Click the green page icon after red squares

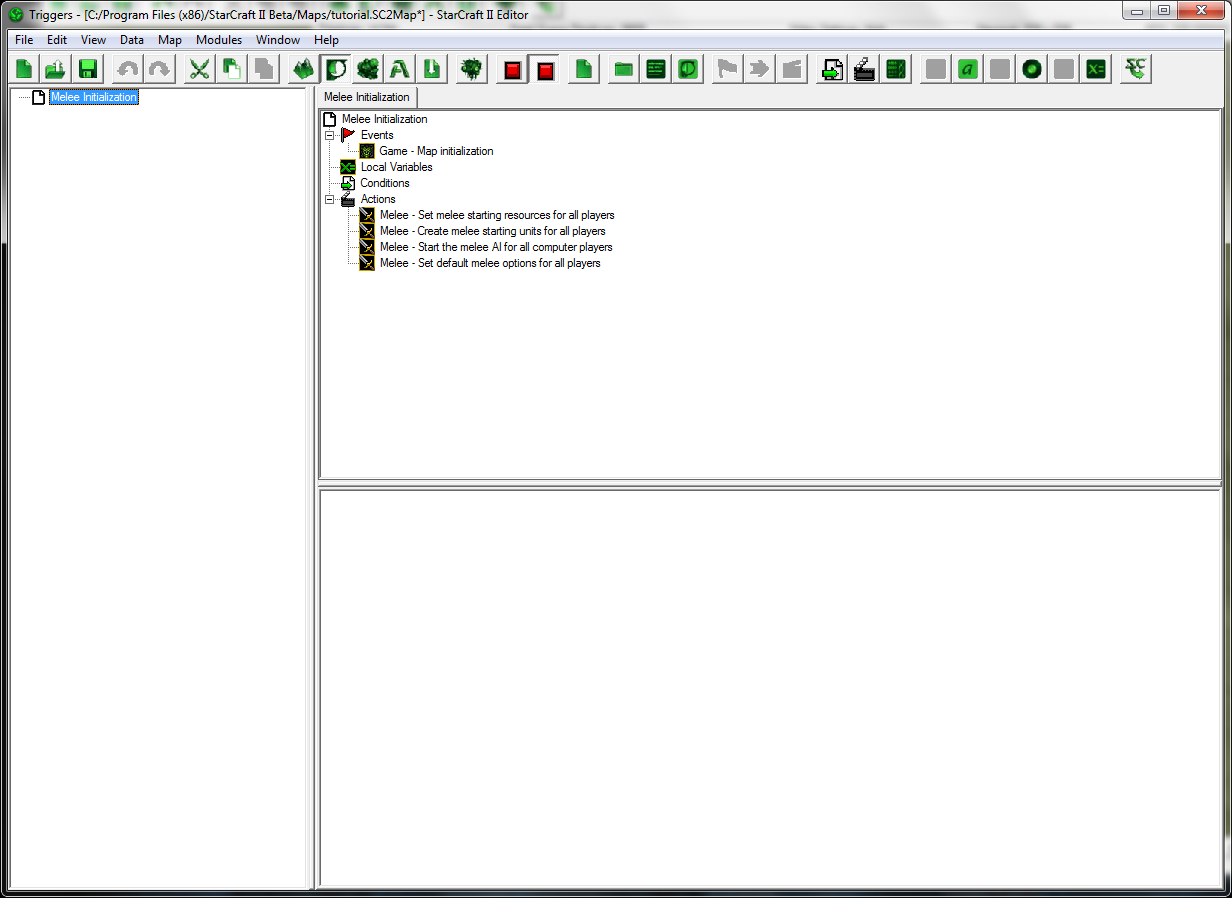click(584, 69)
